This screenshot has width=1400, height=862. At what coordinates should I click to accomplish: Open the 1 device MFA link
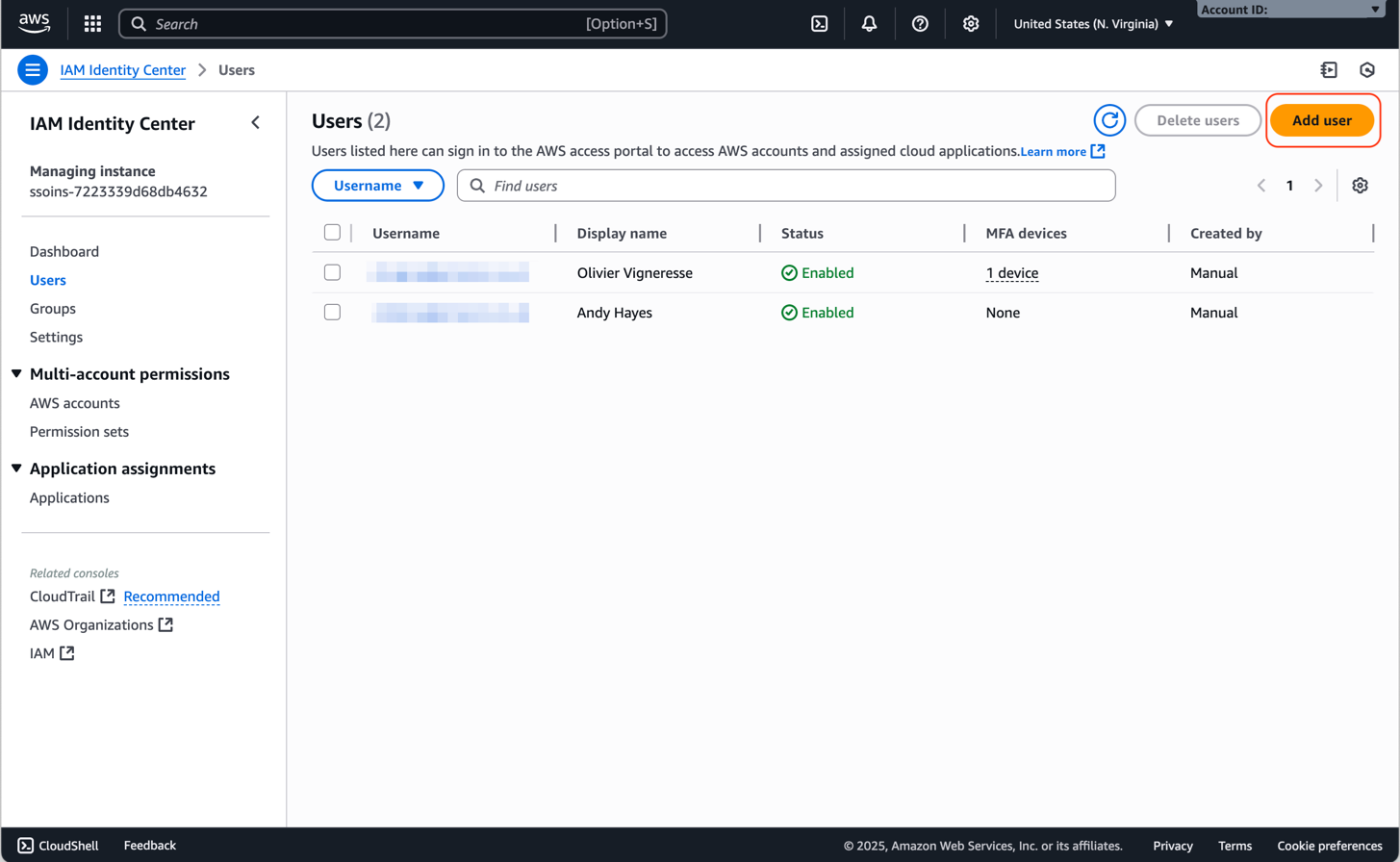1012,273
